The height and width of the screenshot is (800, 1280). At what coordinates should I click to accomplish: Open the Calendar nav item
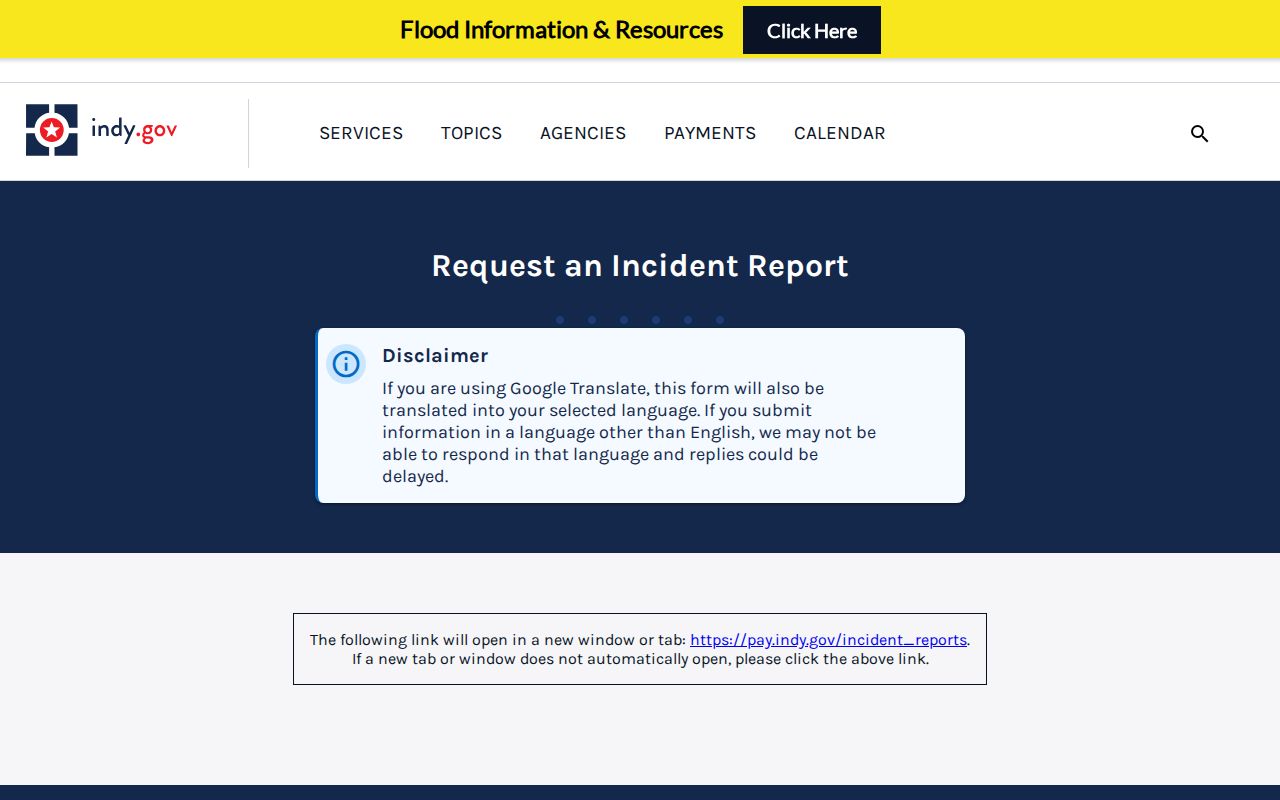840,133
